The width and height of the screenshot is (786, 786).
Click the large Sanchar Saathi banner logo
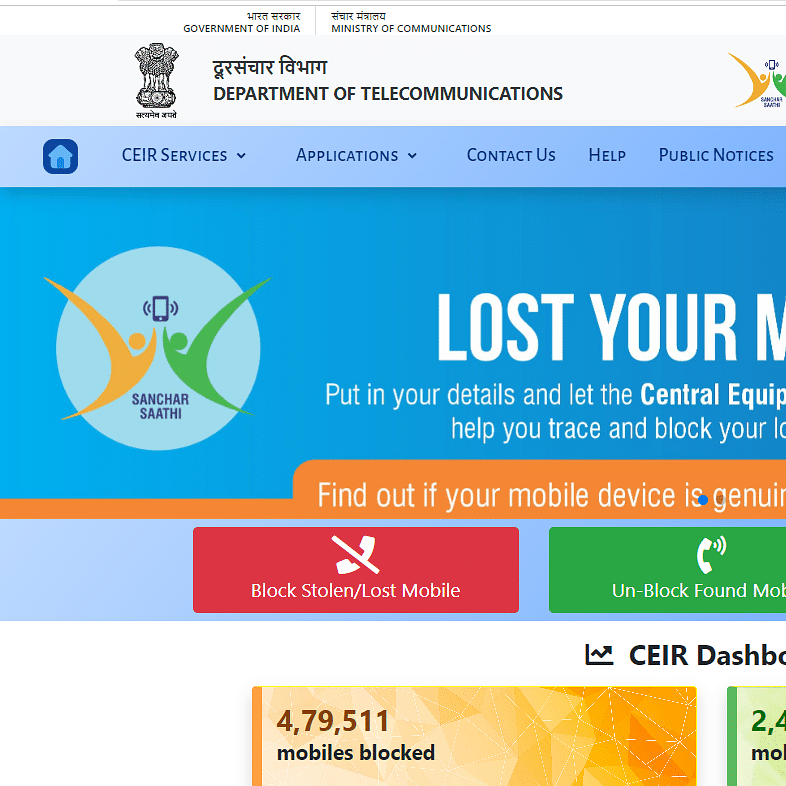[158, 348]
